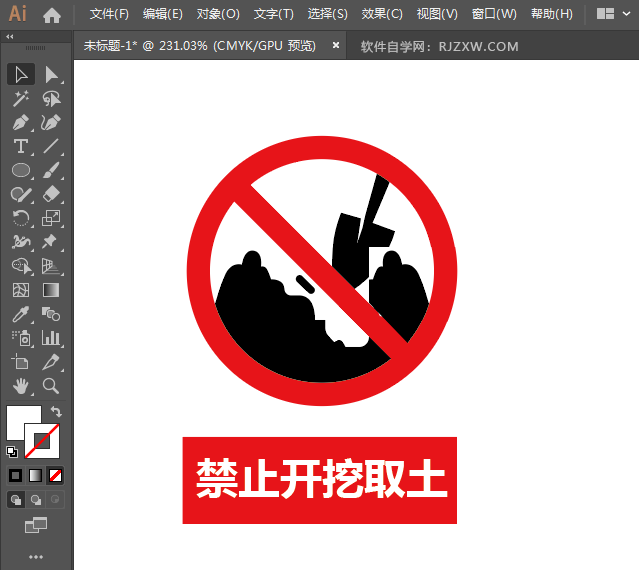Select the Ellipse tool
This screenshot has height=570, width=639.
click(21, 170)
